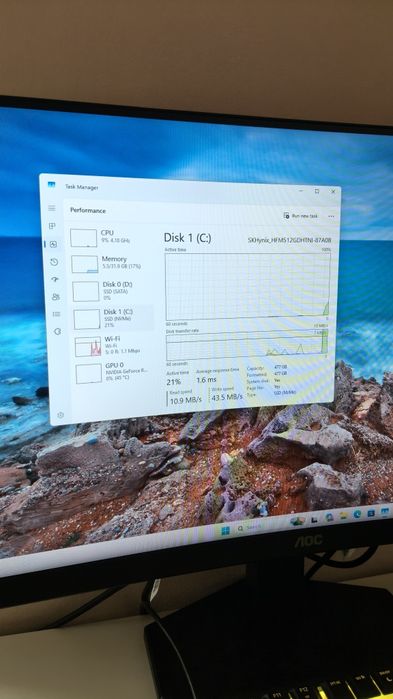393x699 pixels.
Task: Click the 10.9 MB/s read speed value
Action: point(186,400)
